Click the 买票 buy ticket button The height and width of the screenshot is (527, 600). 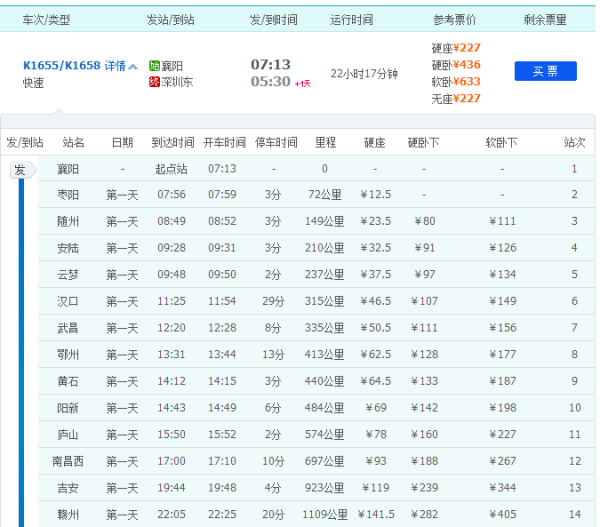click(545, 71)
